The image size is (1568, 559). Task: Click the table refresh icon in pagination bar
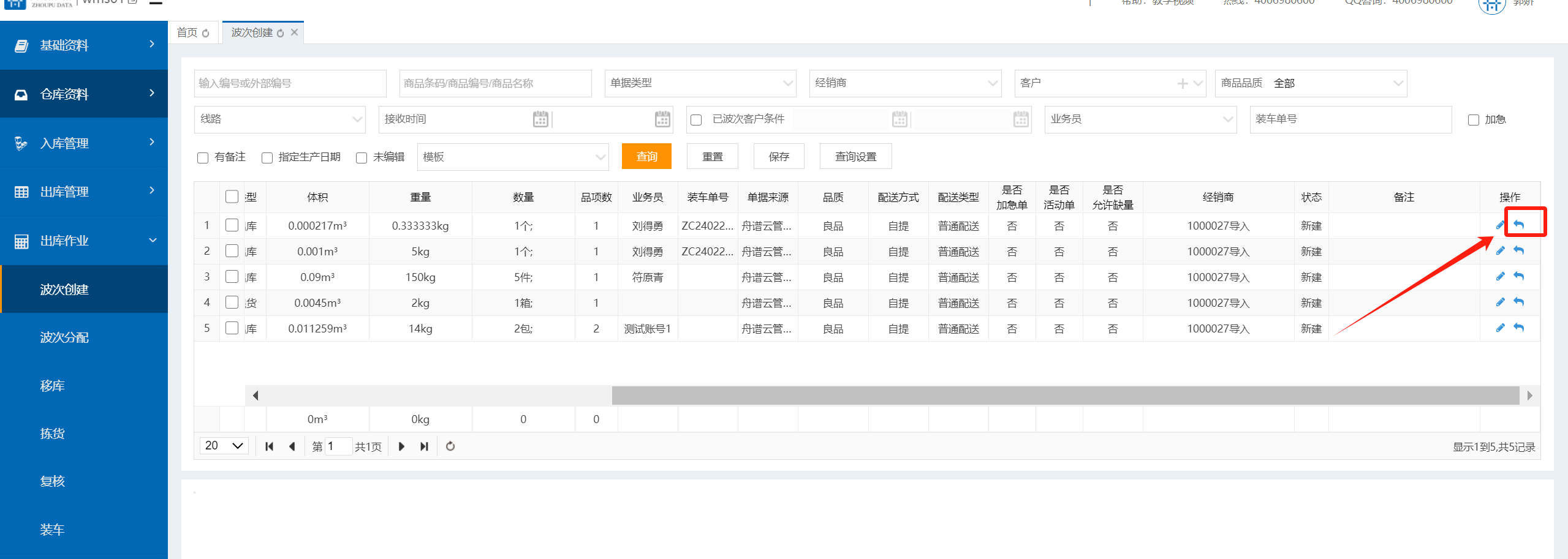(450, 446)
